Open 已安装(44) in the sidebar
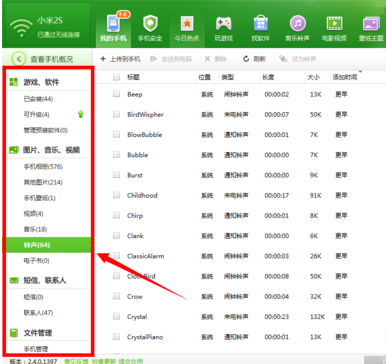 point(38,99)
